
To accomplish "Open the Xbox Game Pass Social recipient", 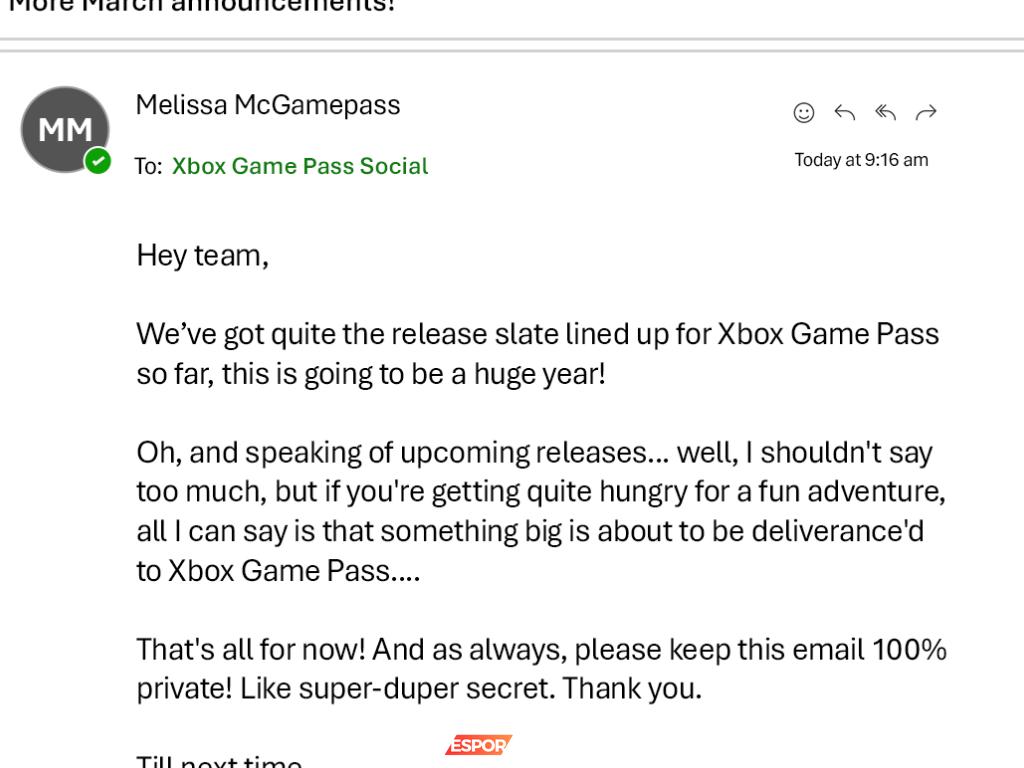I will (x=300, y=166).
